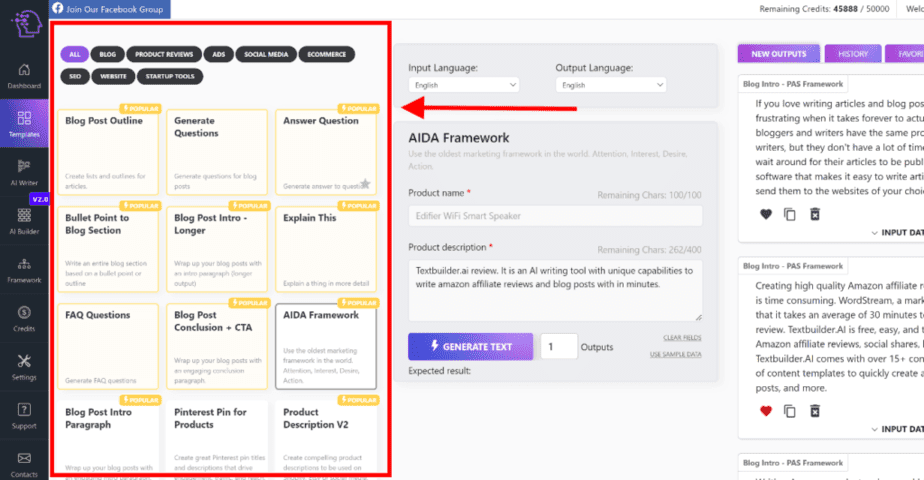Select the SOCIAL MEDIA category filter
The height and width of the screenshot is (480, 924).
click(266, 54)
